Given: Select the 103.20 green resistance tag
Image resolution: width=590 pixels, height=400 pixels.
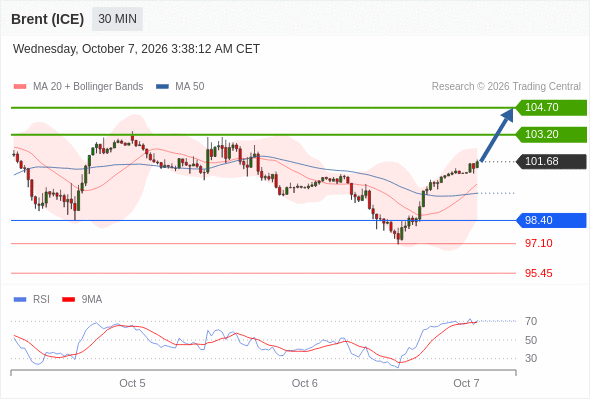Looking at the screenshot, I should click(551, 134).
